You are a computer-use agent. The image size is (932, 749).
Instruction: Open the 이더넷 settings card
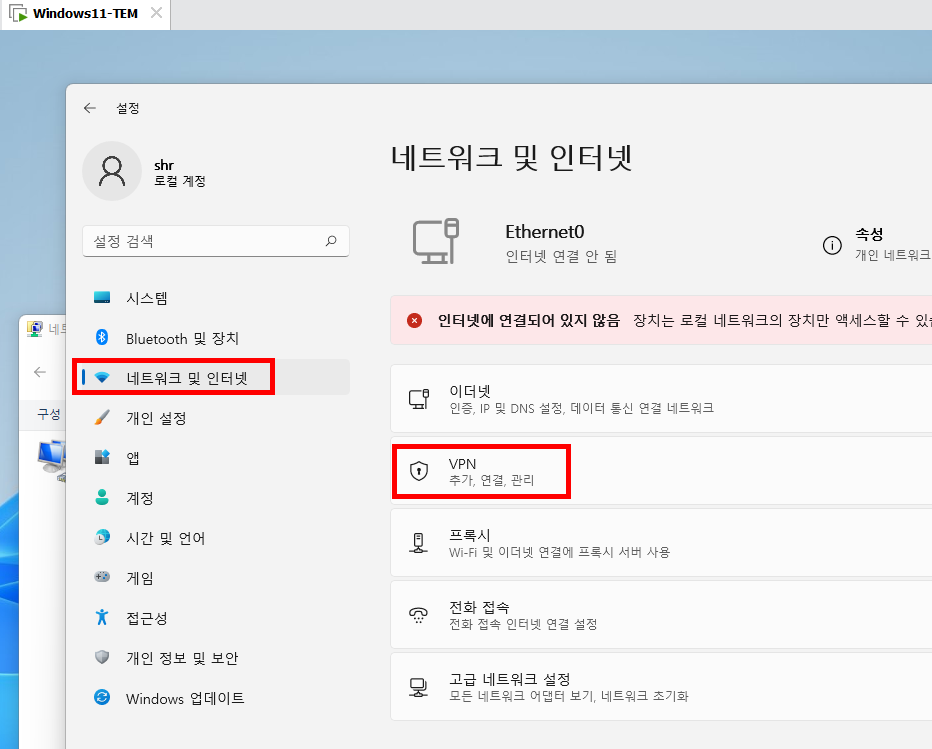[x=661, y=399]
